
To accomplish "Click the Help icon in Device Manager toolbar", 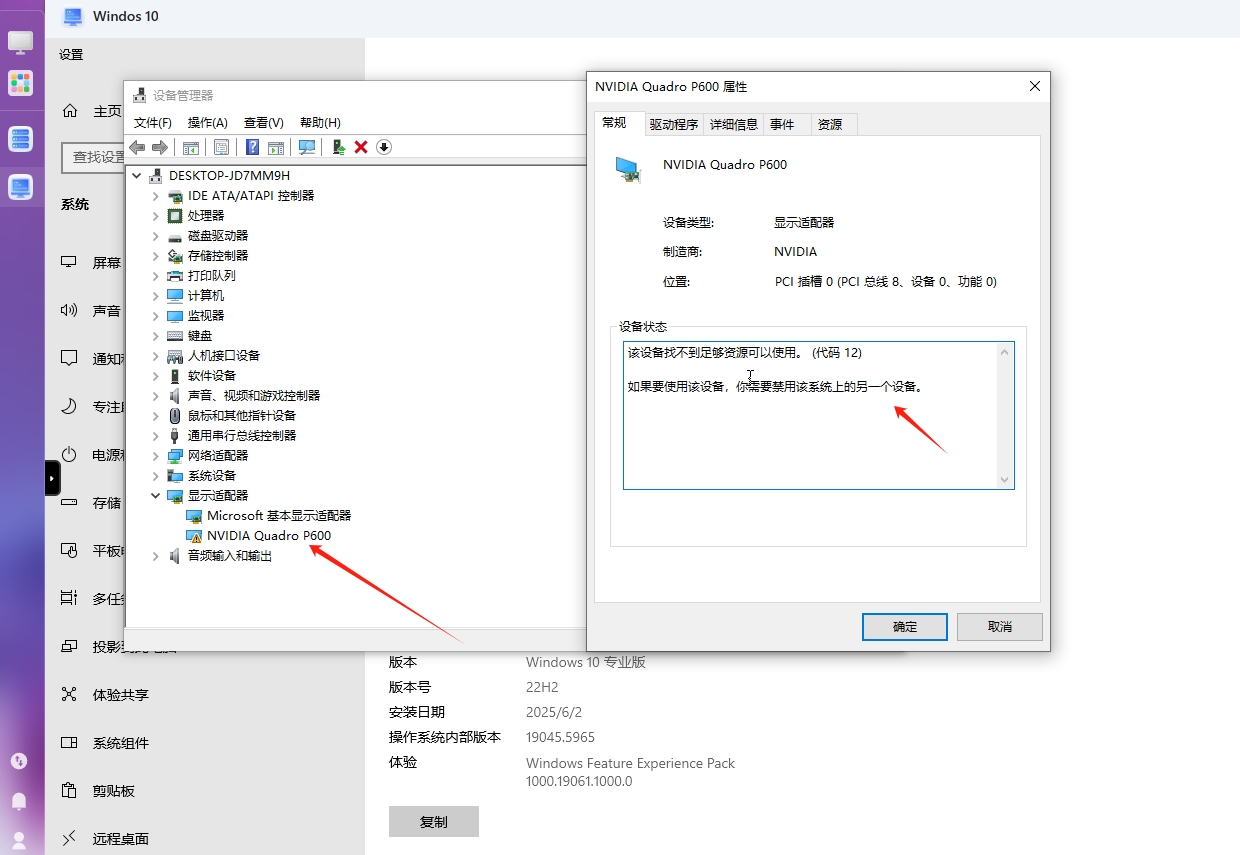I will click(251, 147).
